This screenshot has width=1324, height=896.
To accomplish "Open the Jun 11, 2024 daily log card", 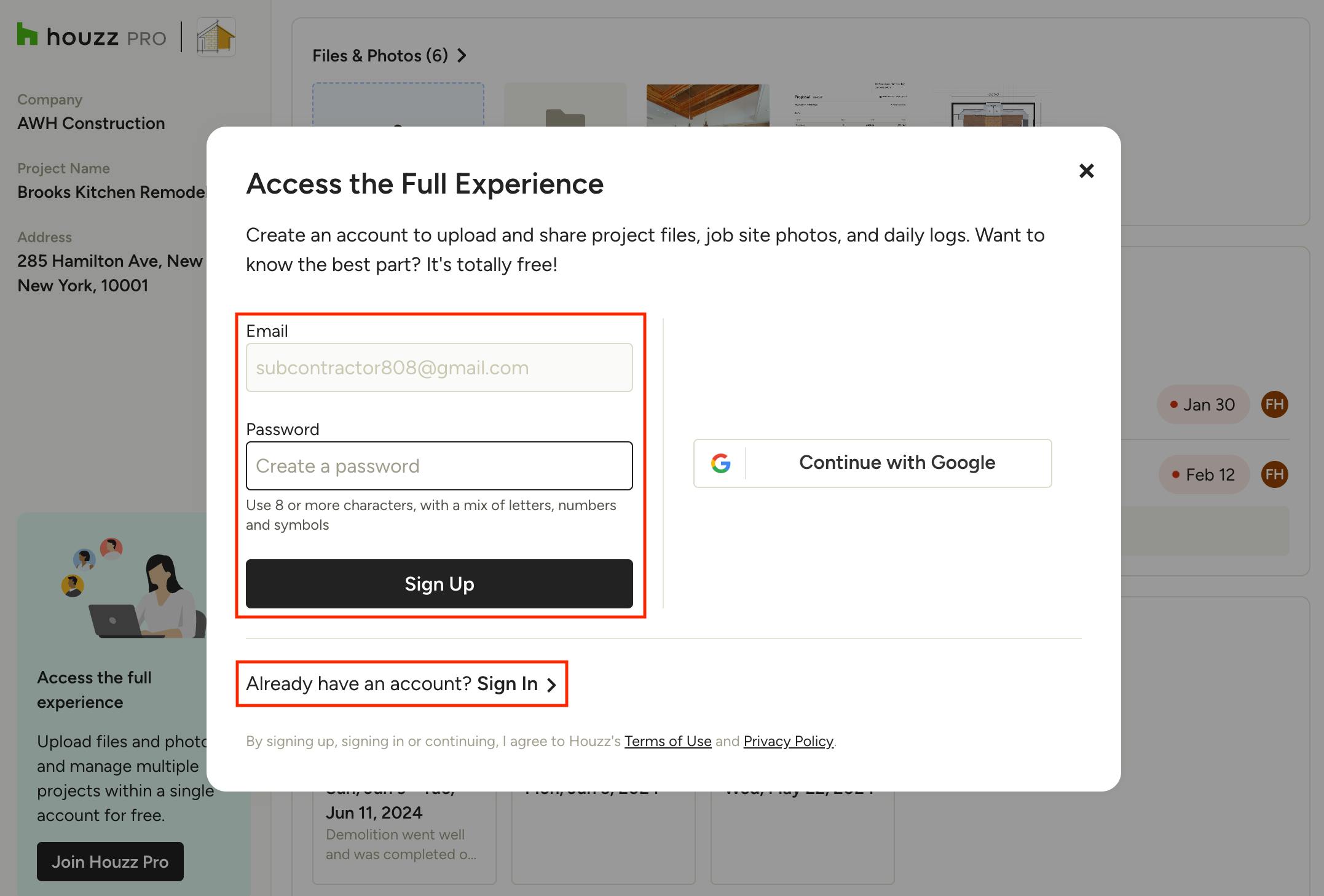I will (x=404, y=836).
